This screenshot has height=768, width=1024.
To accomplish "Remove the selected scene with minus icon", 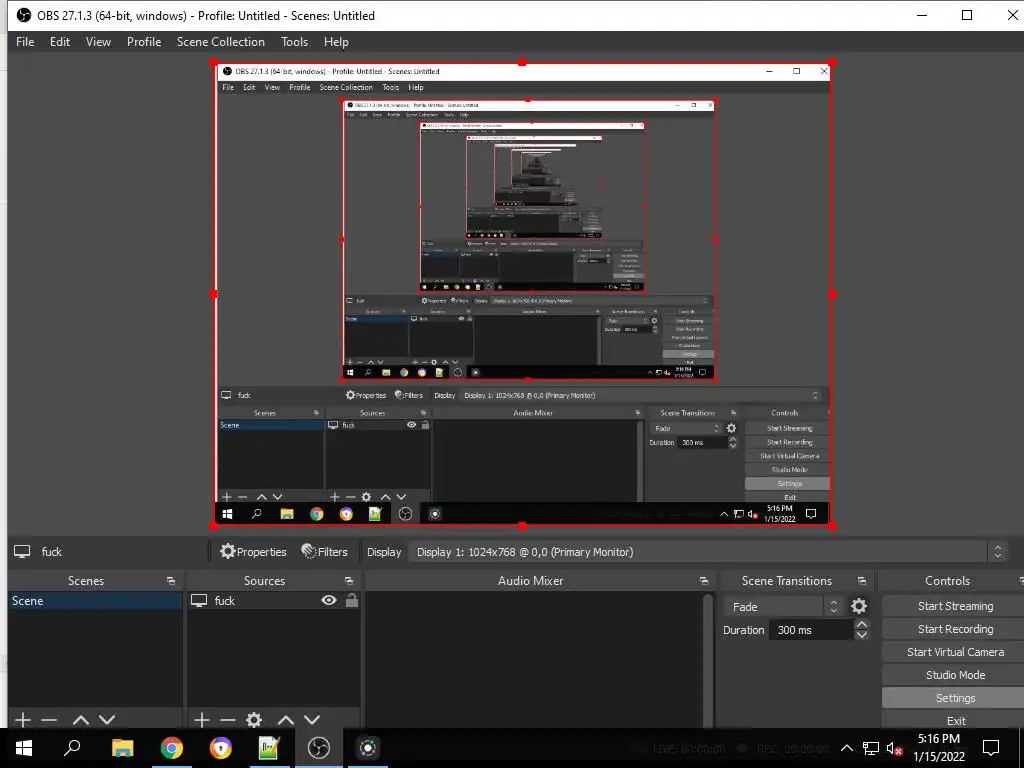I will pyautogui.click(x=49, y=720).
